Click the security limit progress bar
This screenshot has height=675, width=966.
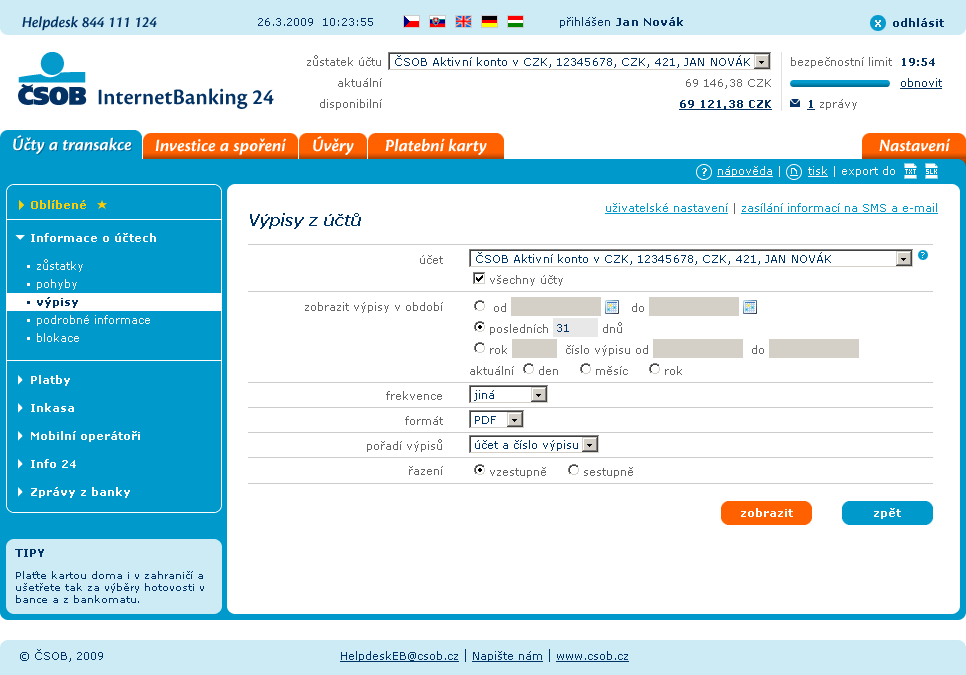click(840, 83)
